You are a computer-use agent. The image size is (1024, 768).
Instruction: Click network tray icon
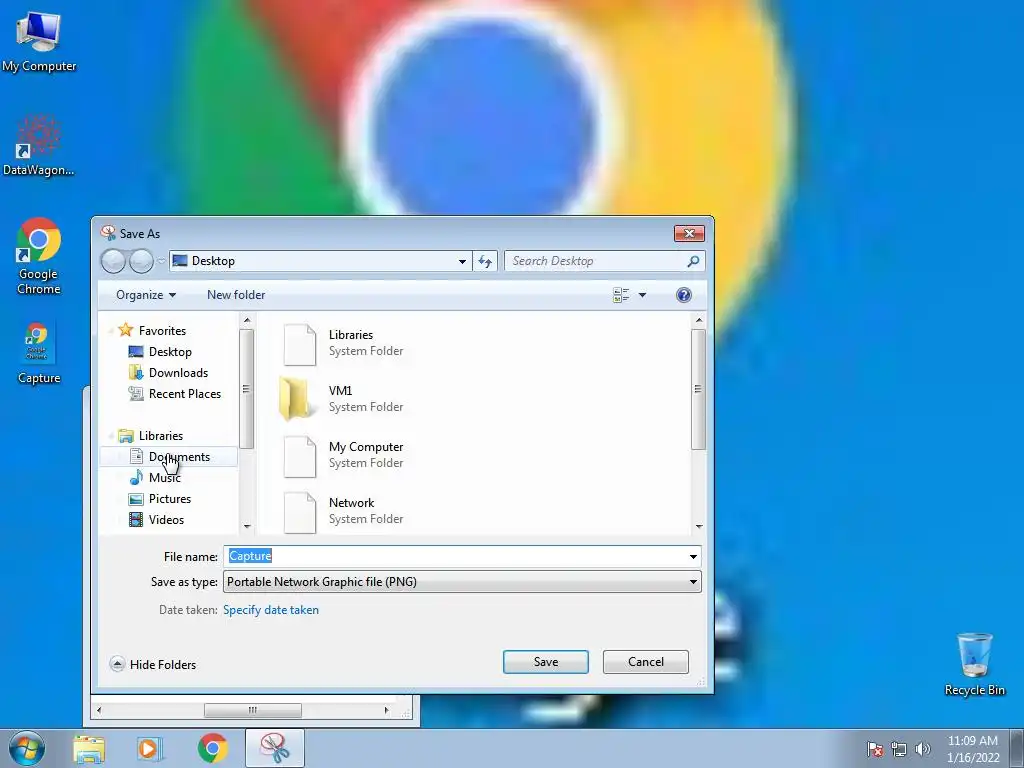(x=899, y=749)
